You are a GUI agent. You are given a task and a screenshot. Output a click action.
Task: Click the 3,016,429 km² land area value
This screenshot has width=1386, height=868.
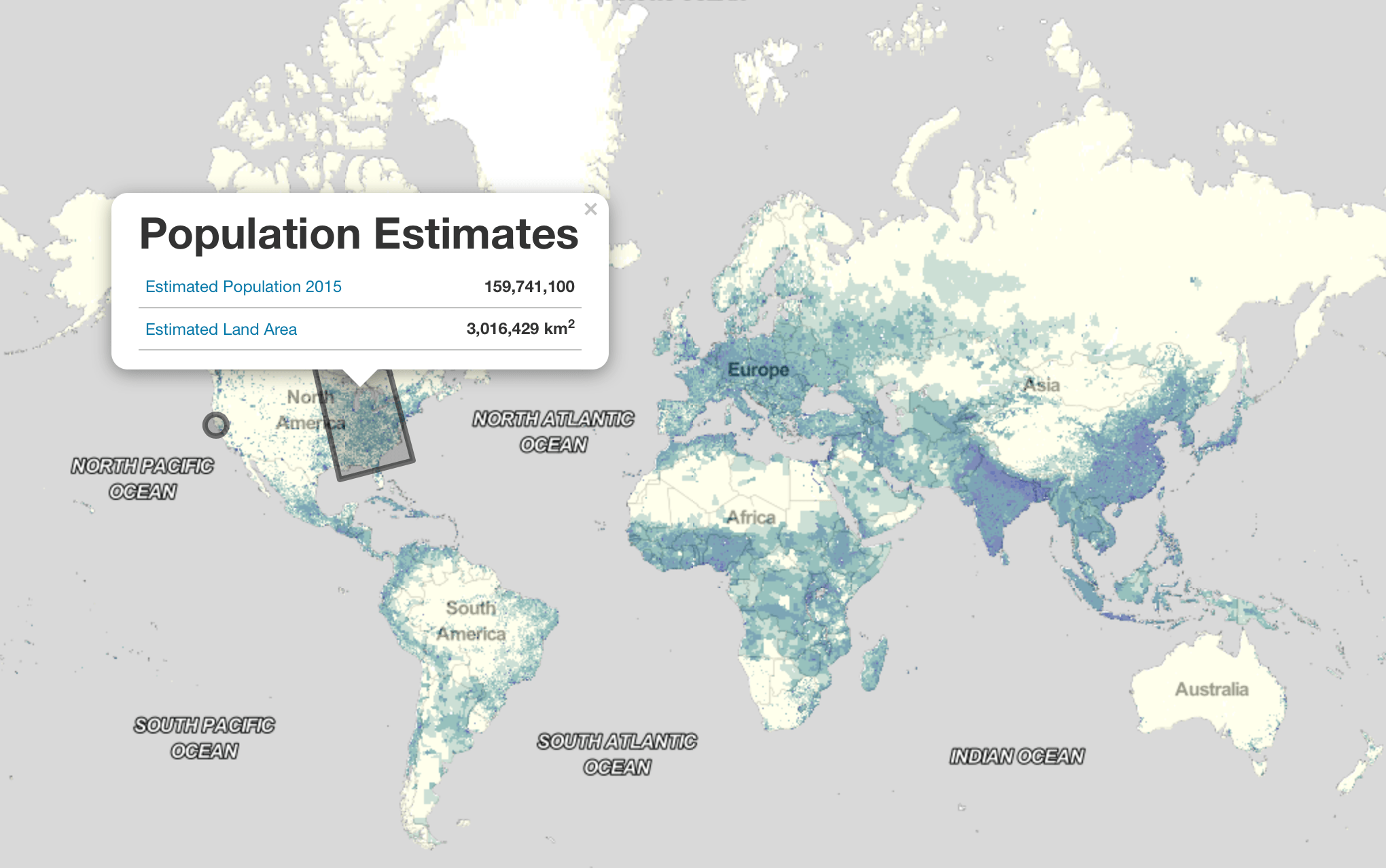click(520, 329)
